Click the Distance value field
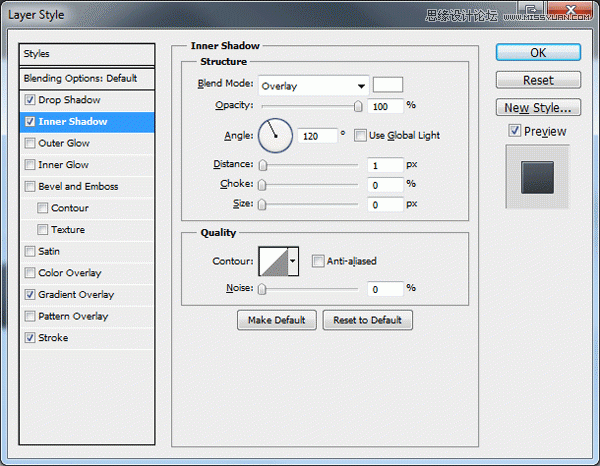 (x=385, y=165)
